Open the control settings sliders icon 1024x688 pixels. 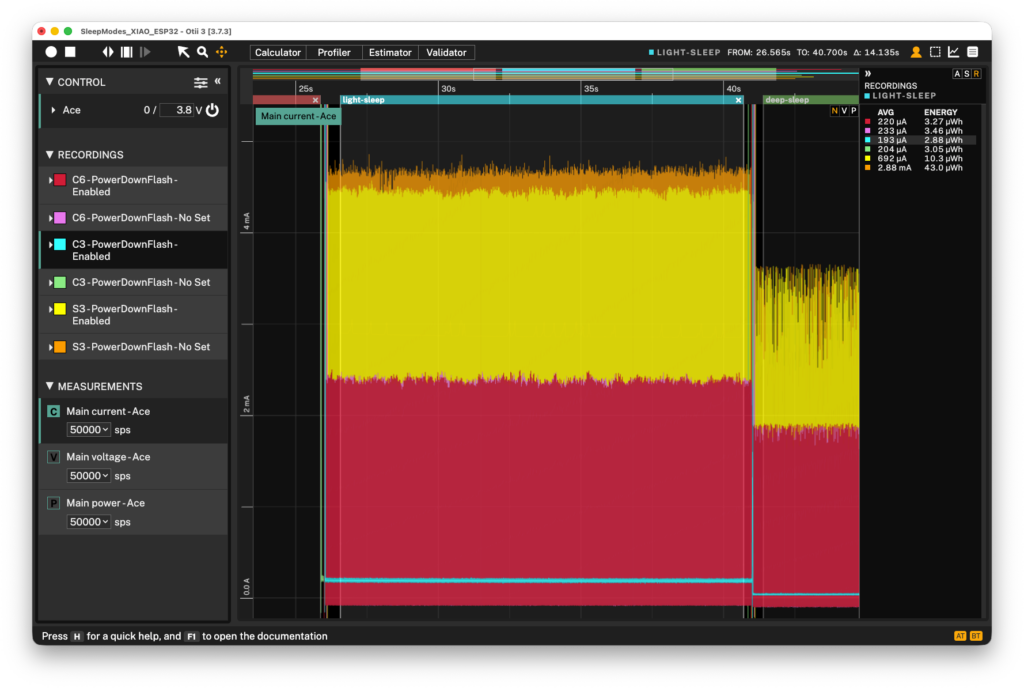pyautogui.click(x=200, y=82)
